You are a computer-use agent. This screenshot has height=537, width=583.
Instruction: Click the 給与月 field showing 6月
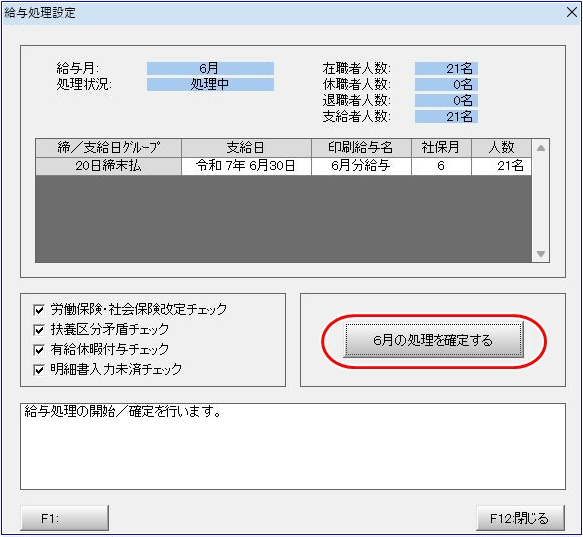(x=210, y=68)
